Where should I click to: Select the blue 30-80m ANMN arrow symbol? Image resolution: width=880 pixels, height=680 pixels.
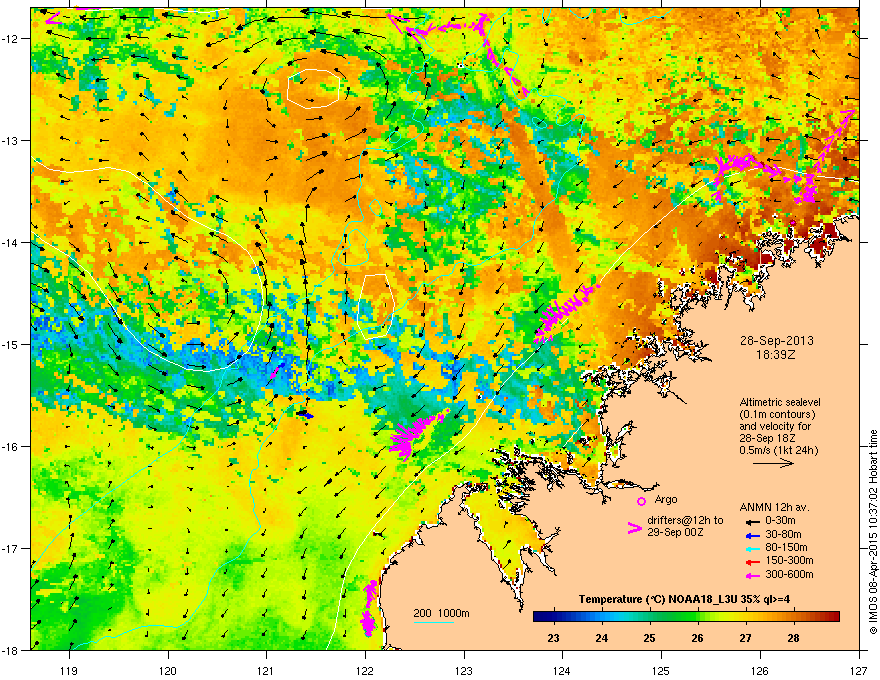coord(751,535)
